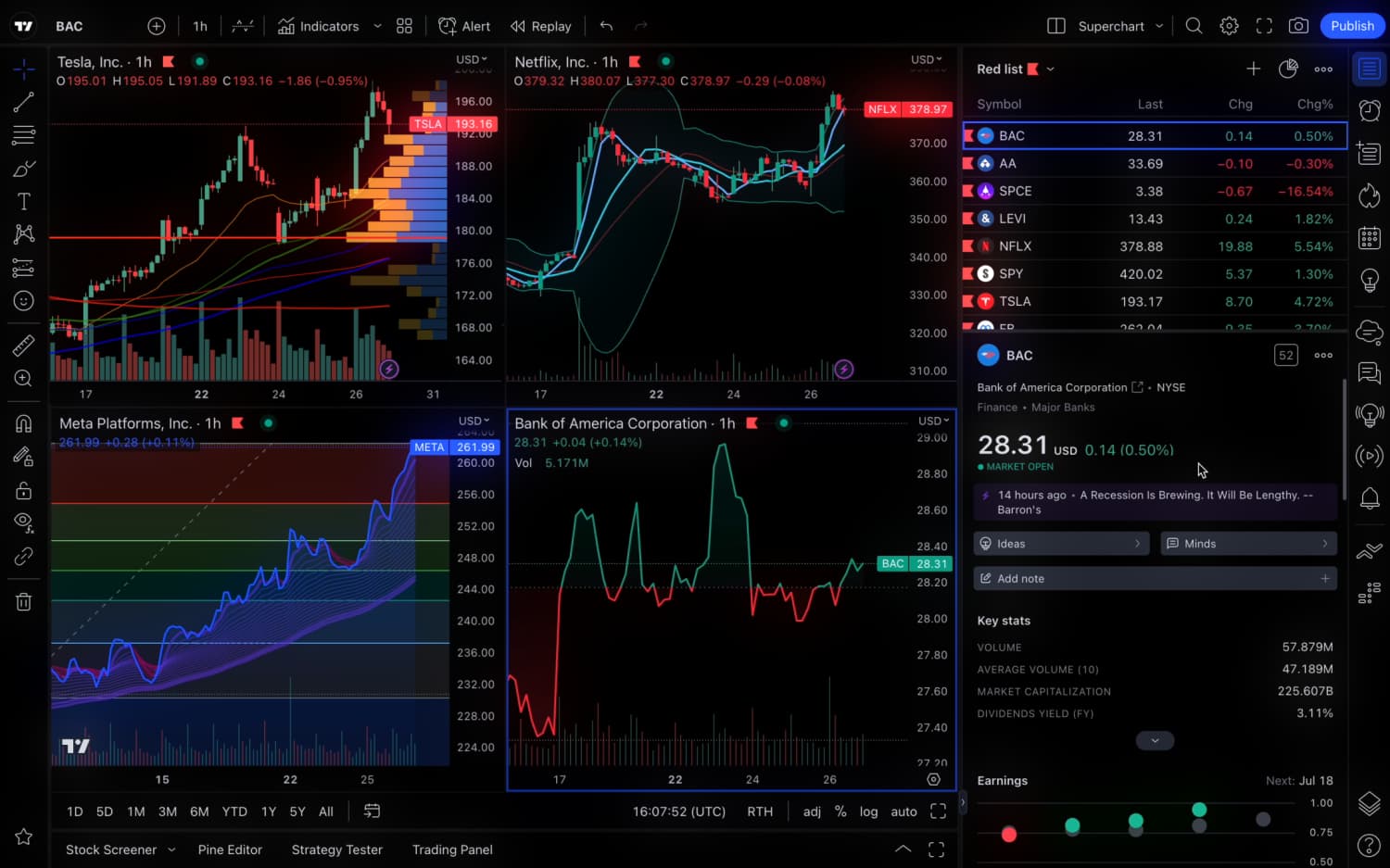Screen dimensions: 1390x868
Task: Open the Strategy Tester tab
Action: [336, 849]
